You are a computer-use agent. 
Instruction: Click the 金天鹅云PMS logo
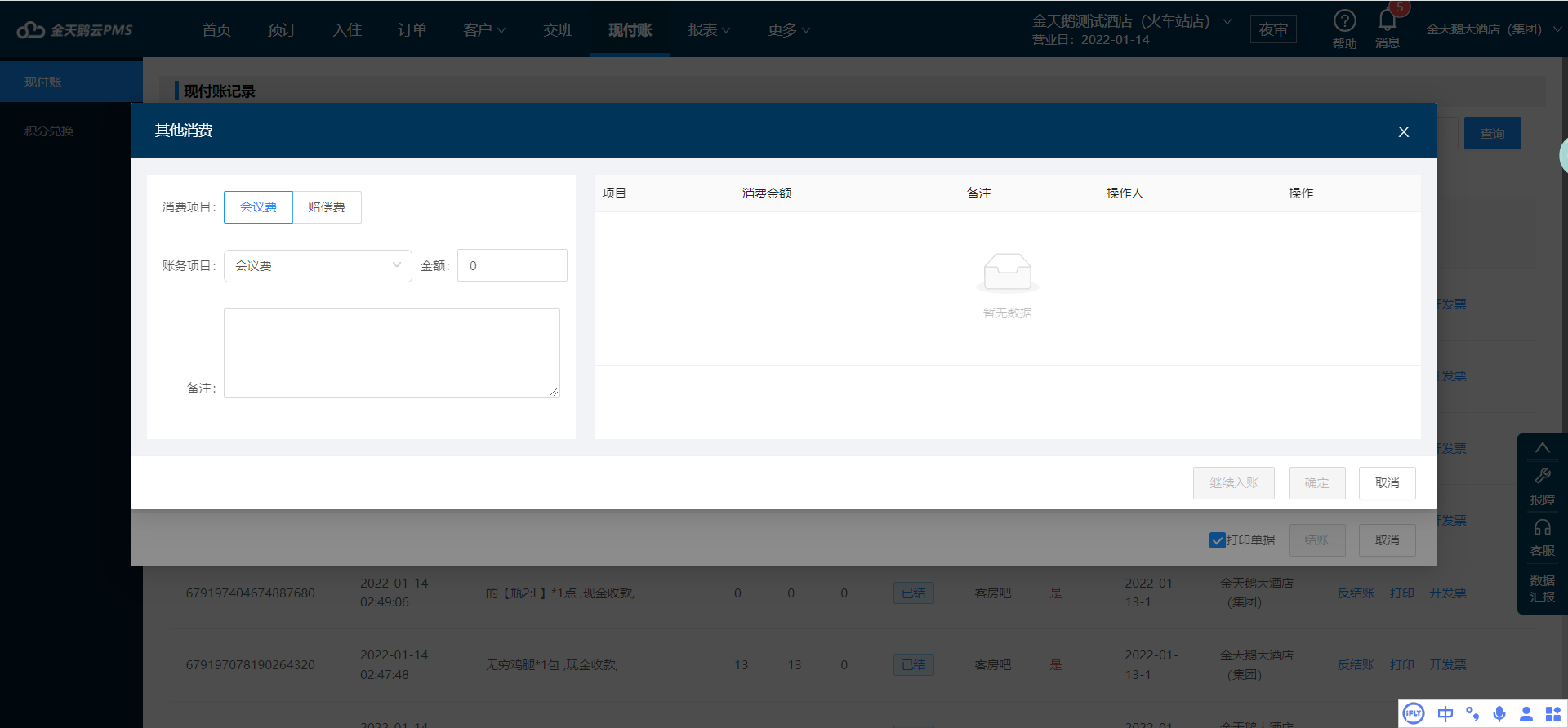tap(74, 30)
